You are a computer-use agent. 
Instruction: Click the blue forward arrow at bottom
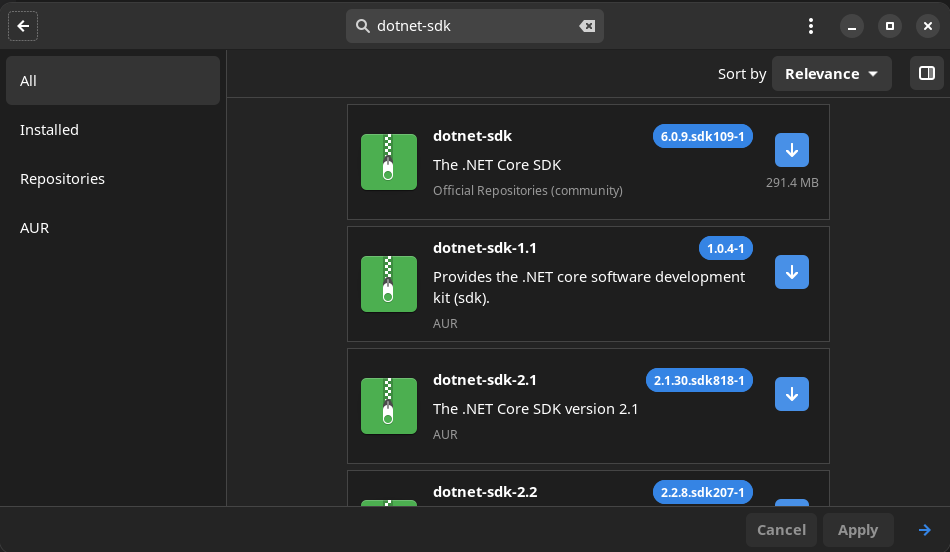(925, 530)
